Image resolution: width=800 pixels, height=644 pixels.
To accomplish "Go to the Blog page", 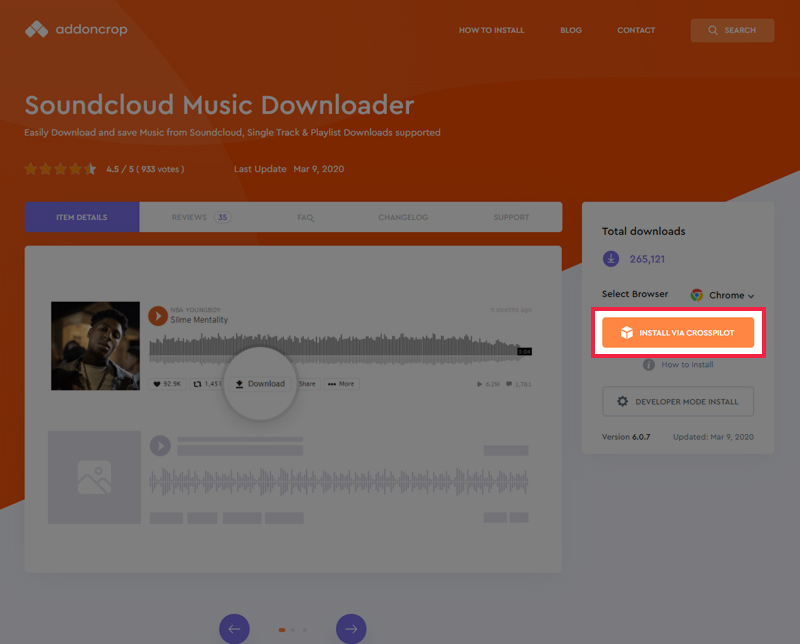I will tap(571, 30).
